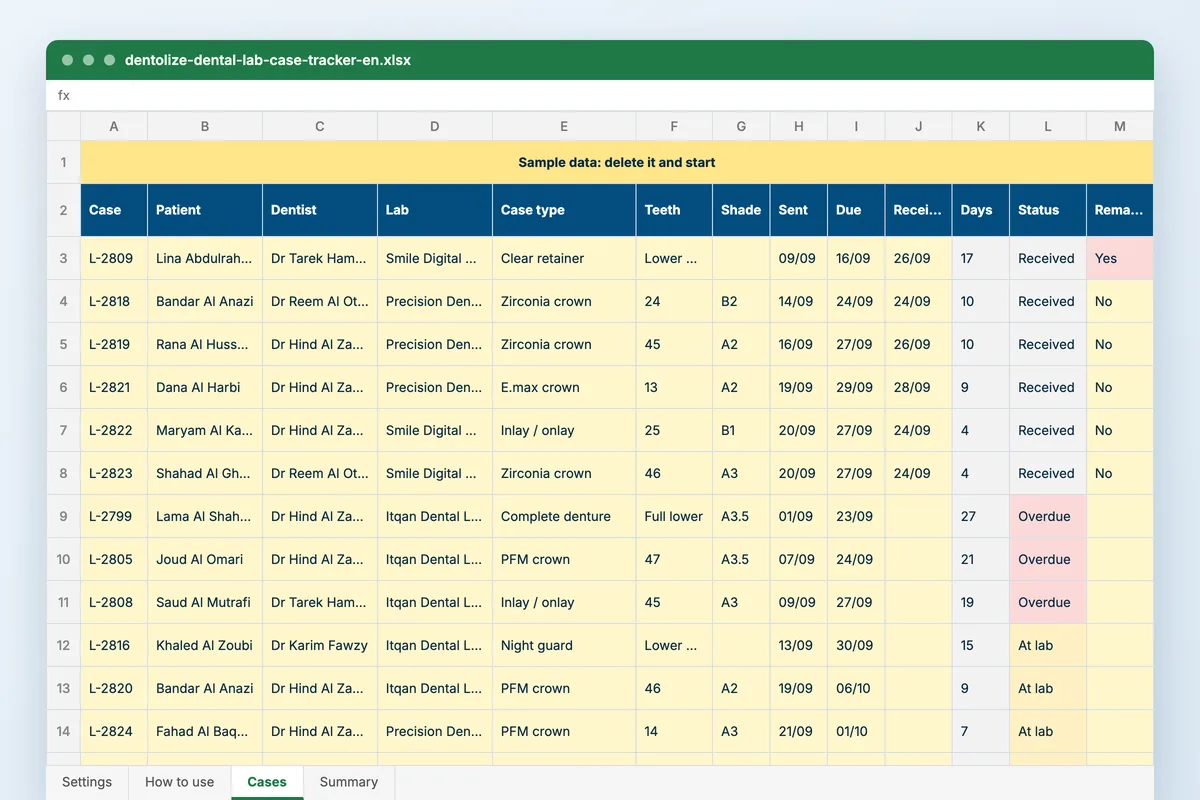Click the 'Received' status for L-2821
1200x800 pixels.
pos(1048,387)
